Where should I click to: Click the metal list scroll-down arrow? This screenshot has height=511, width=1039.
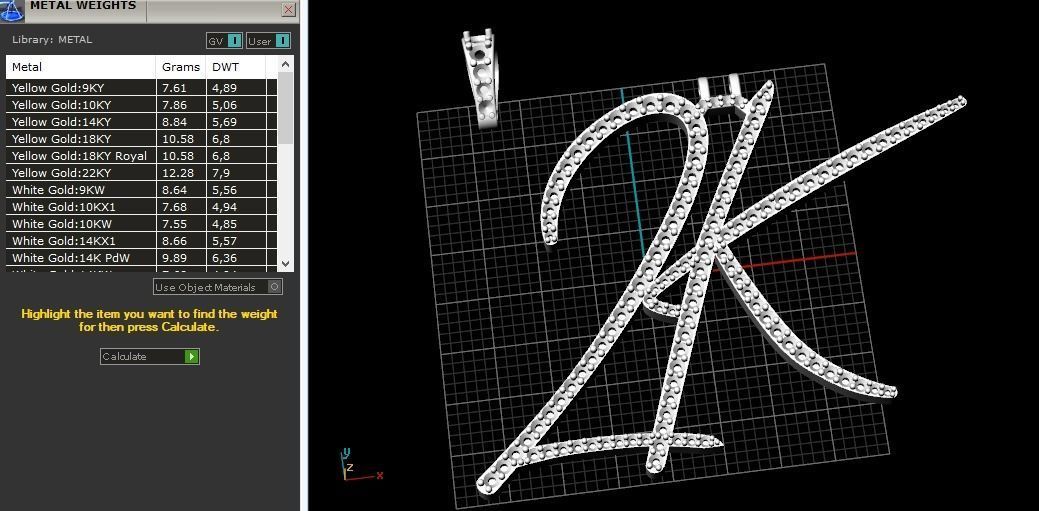point(286,263)
